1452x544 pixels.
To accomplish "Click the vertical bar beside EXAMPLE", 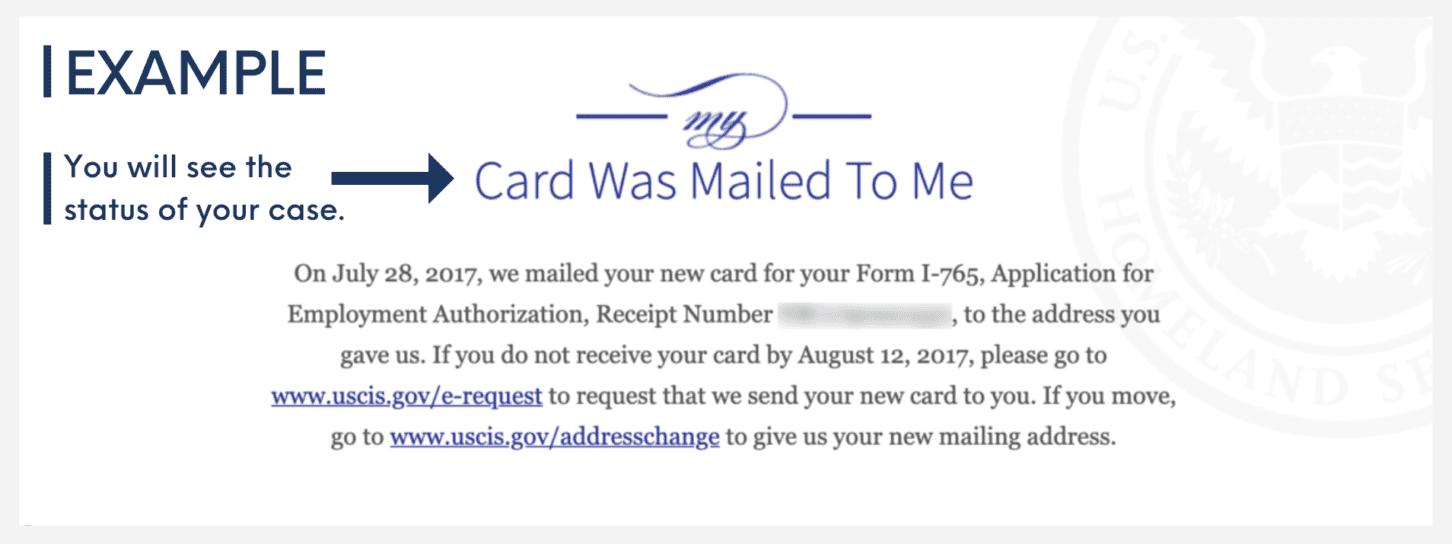I will [x=47, y=71].
